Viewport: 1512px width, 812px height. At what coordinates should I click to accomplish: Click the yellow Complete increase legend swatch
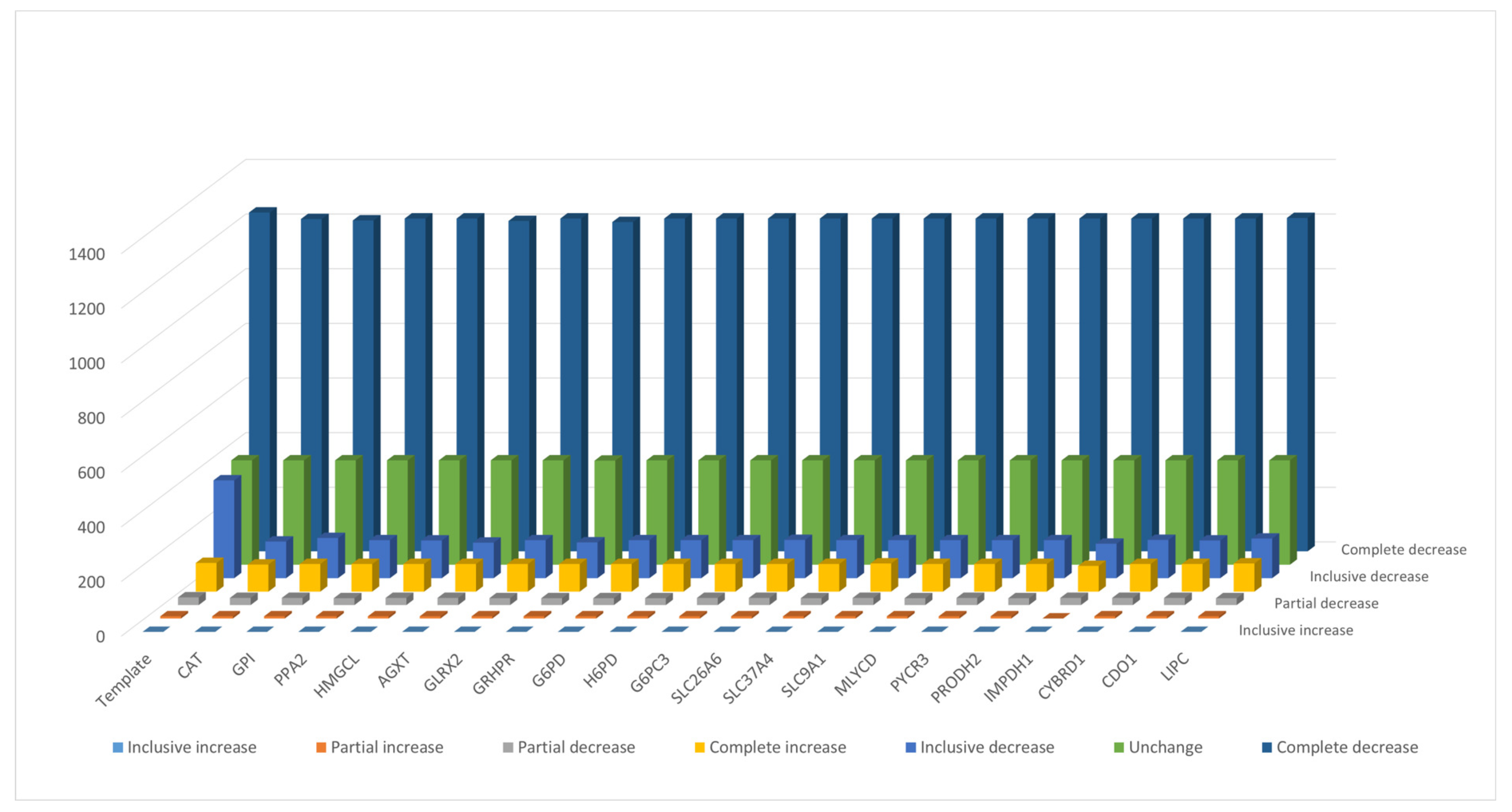699,747
